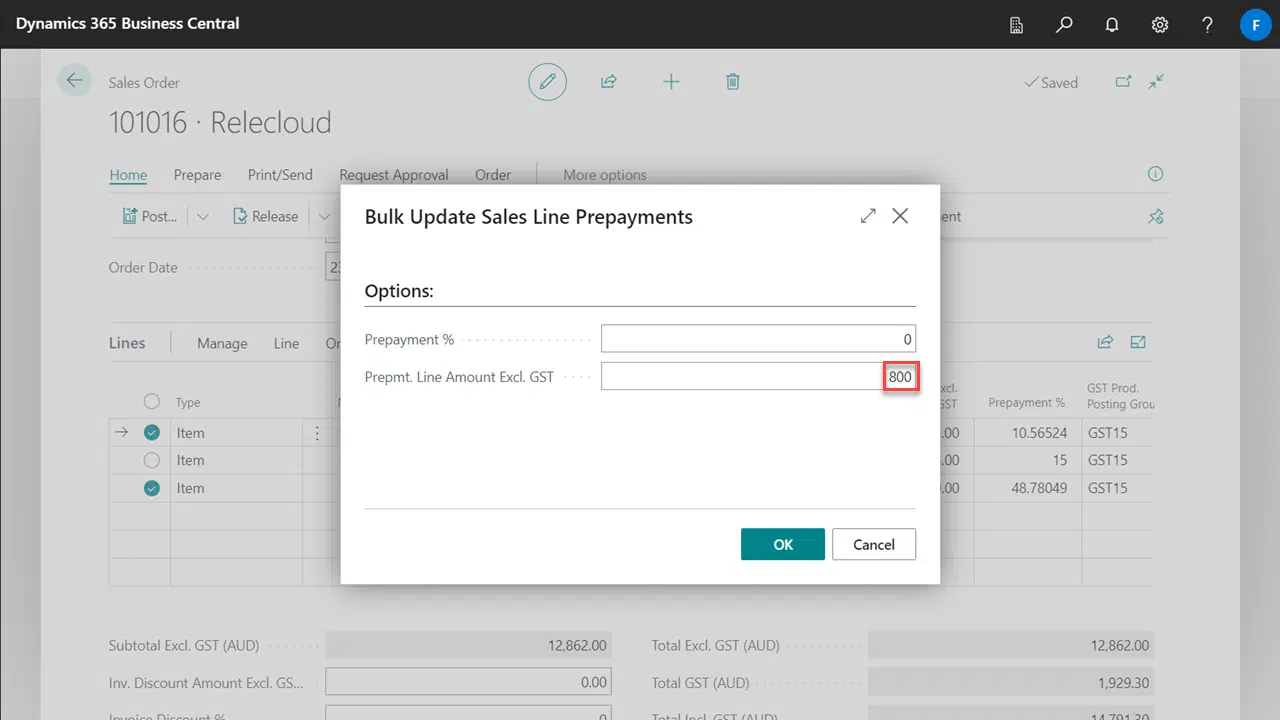Click the trash delete icon
1280x720 pixels.
[x=733, y=82]
